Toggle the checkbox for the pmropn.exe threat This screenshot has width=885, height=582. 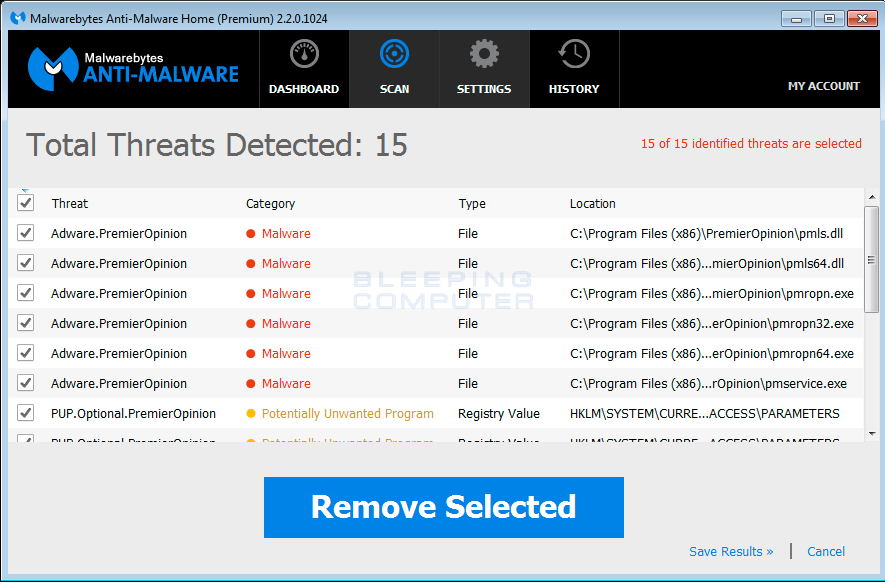pyautogui.click(x=25, y=292)
